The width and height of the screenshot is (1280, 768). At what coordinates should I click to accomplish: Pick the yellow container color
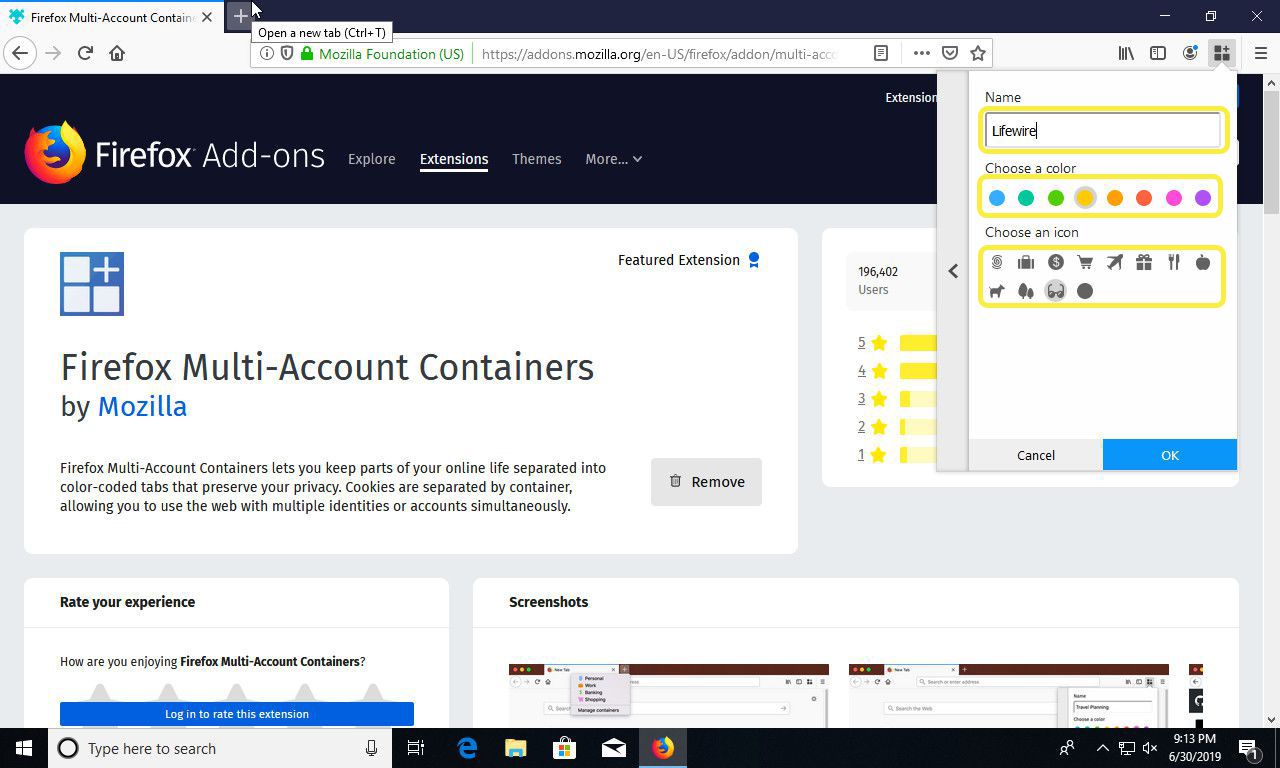point(1085,198)
